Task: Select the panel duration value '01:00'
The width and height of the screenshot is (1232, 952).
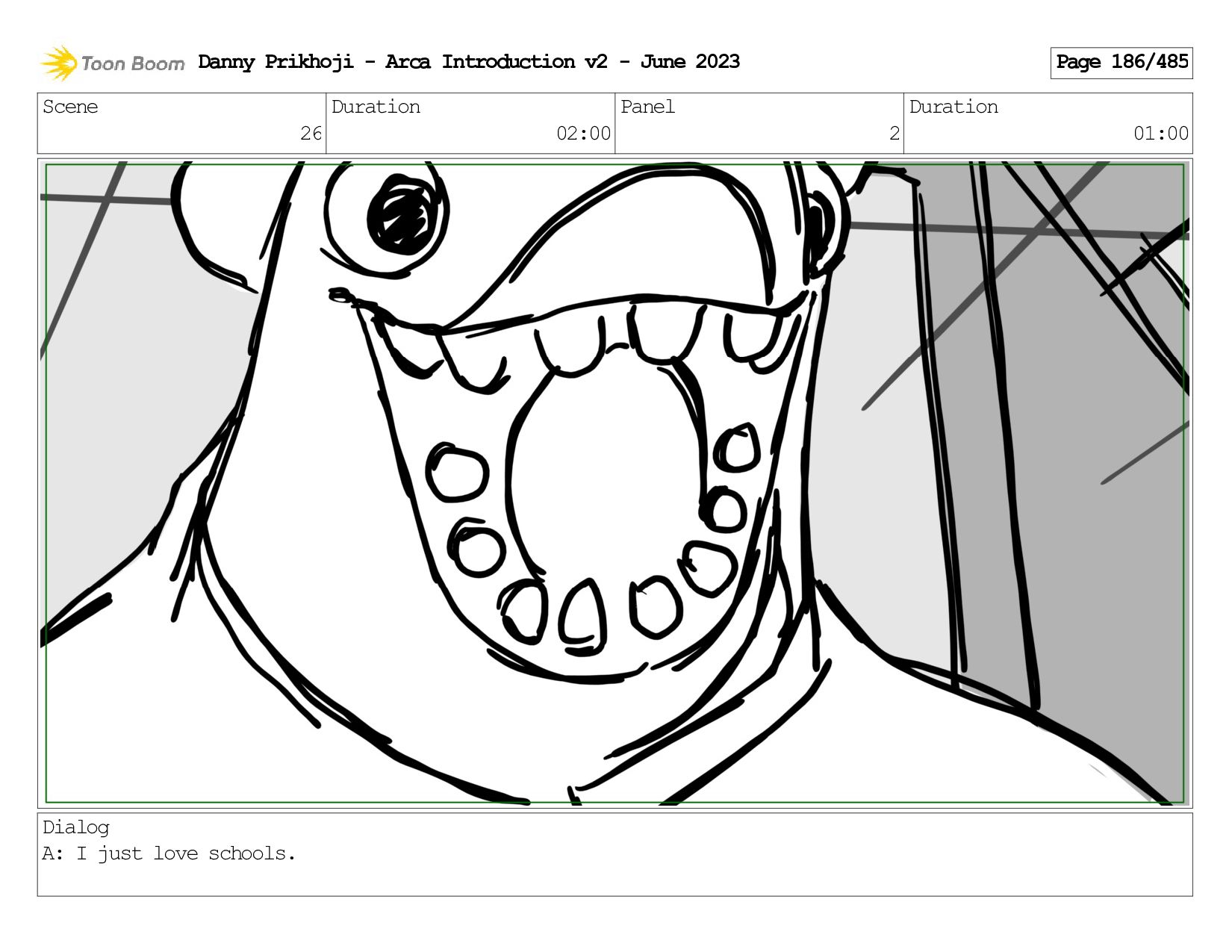Action: [1160, 134]
